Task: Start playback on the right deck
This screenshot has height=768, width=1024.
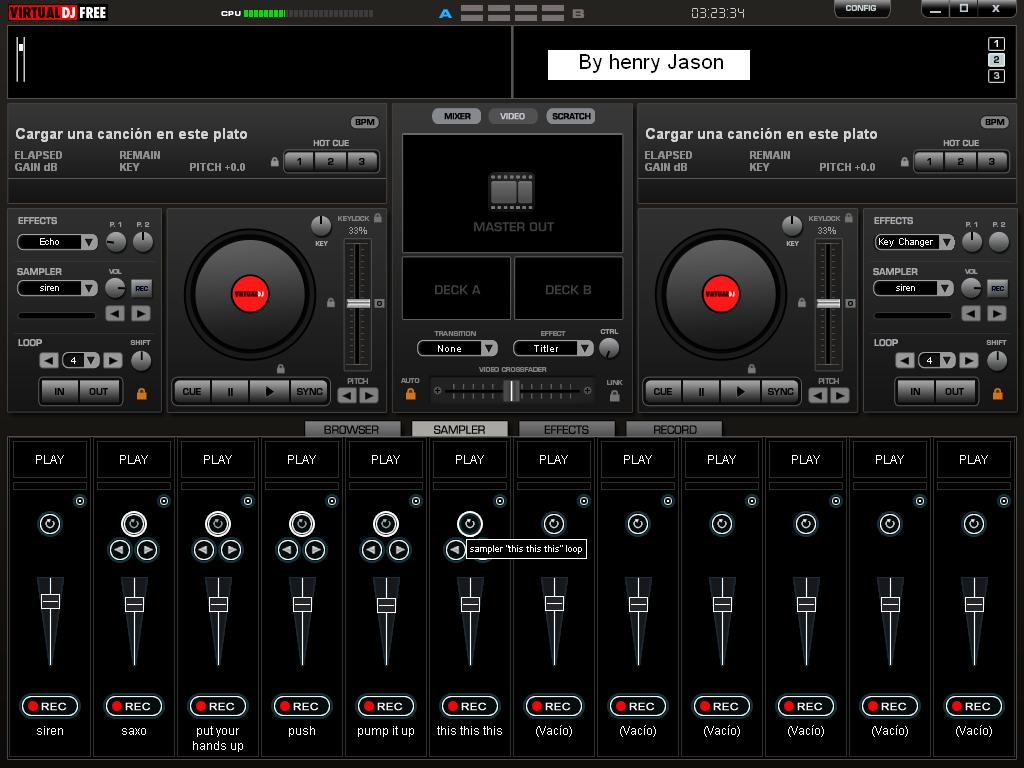Action: pos(740,391)
